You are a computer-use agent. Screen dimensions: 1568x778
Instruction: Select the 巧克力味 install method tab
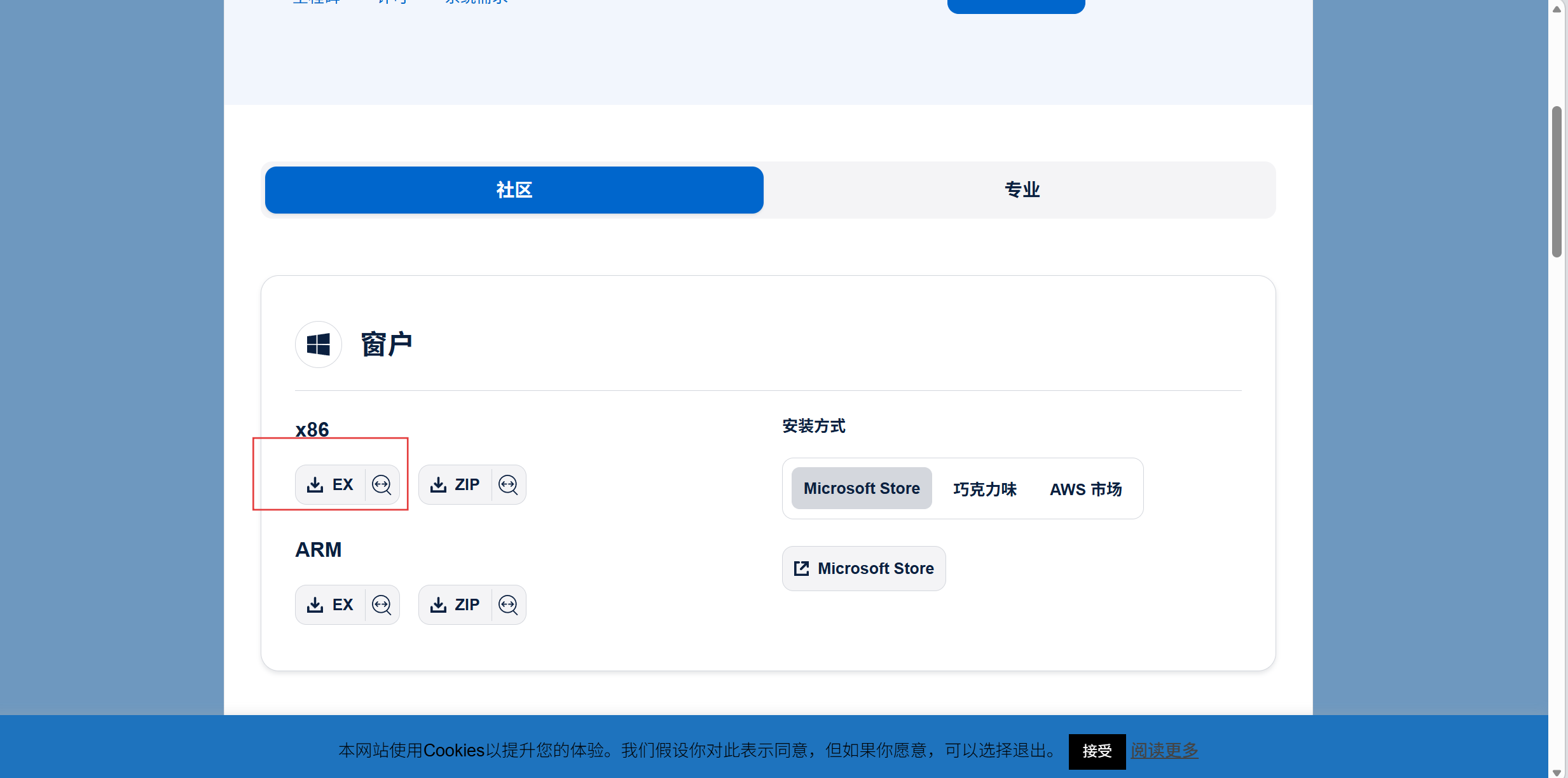tap(984, 489)
